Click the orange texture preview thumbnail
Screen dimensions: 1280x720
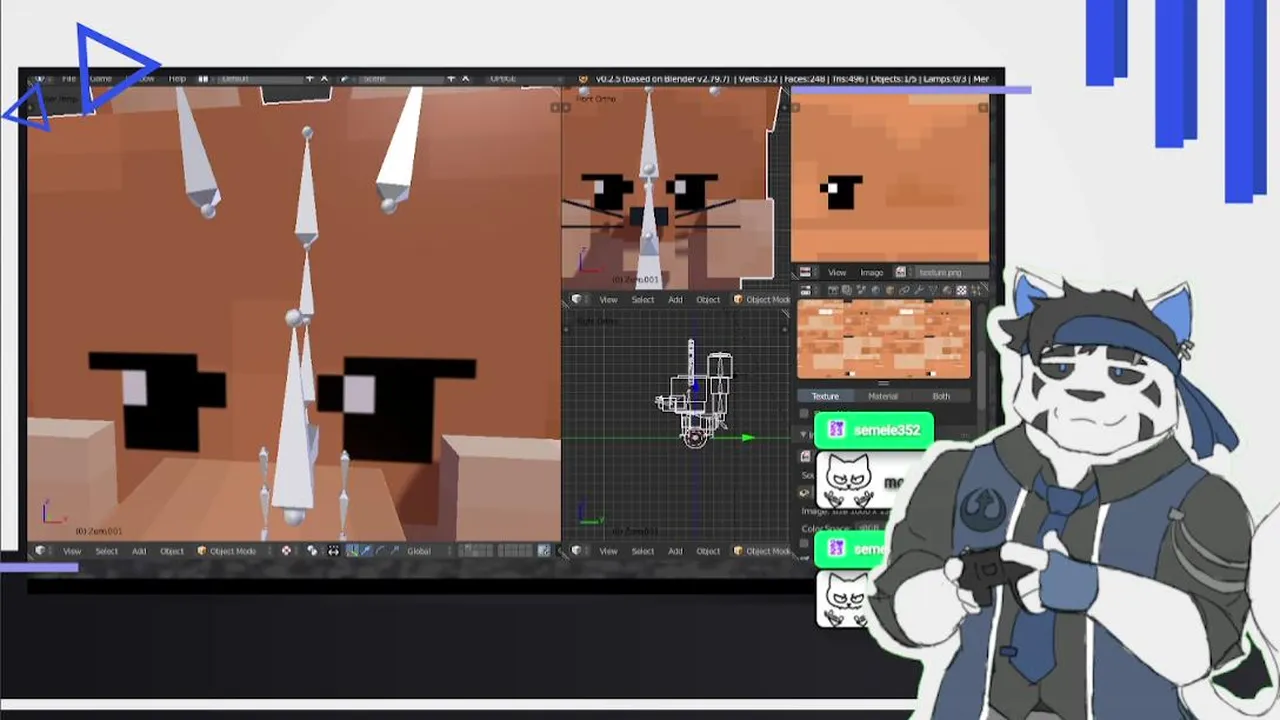coord(883,340)
